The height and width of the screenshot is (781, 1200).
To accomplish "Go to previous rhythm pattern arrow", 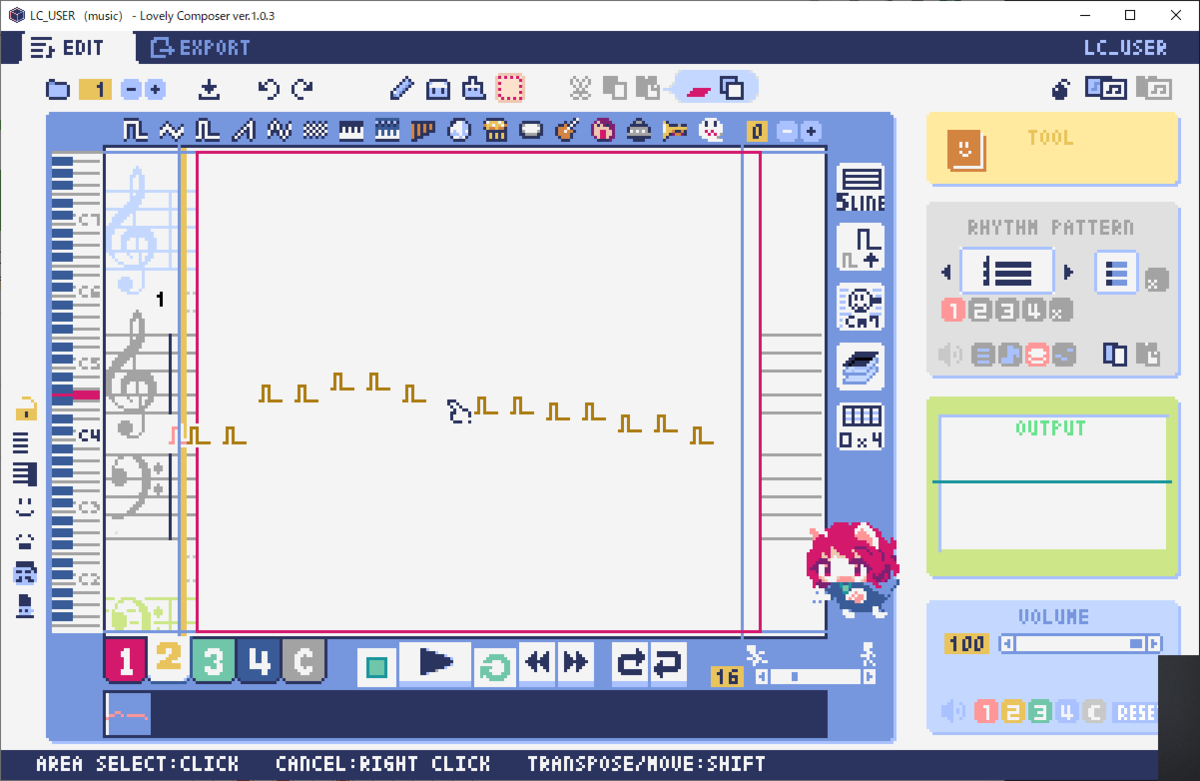I will pos(946,272).
